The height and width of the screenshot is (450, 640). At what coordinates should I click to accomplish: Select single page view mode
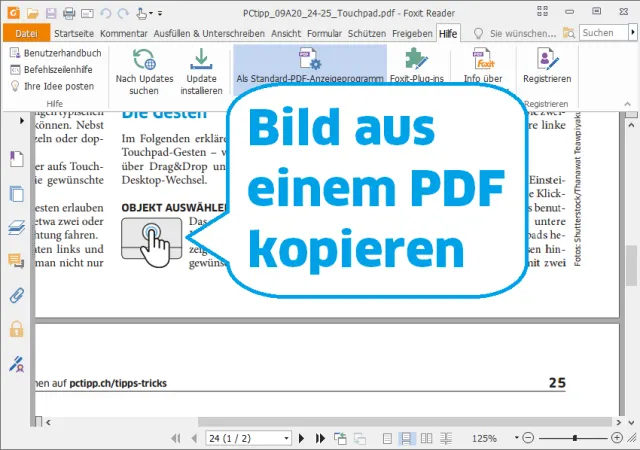point(387,439)
